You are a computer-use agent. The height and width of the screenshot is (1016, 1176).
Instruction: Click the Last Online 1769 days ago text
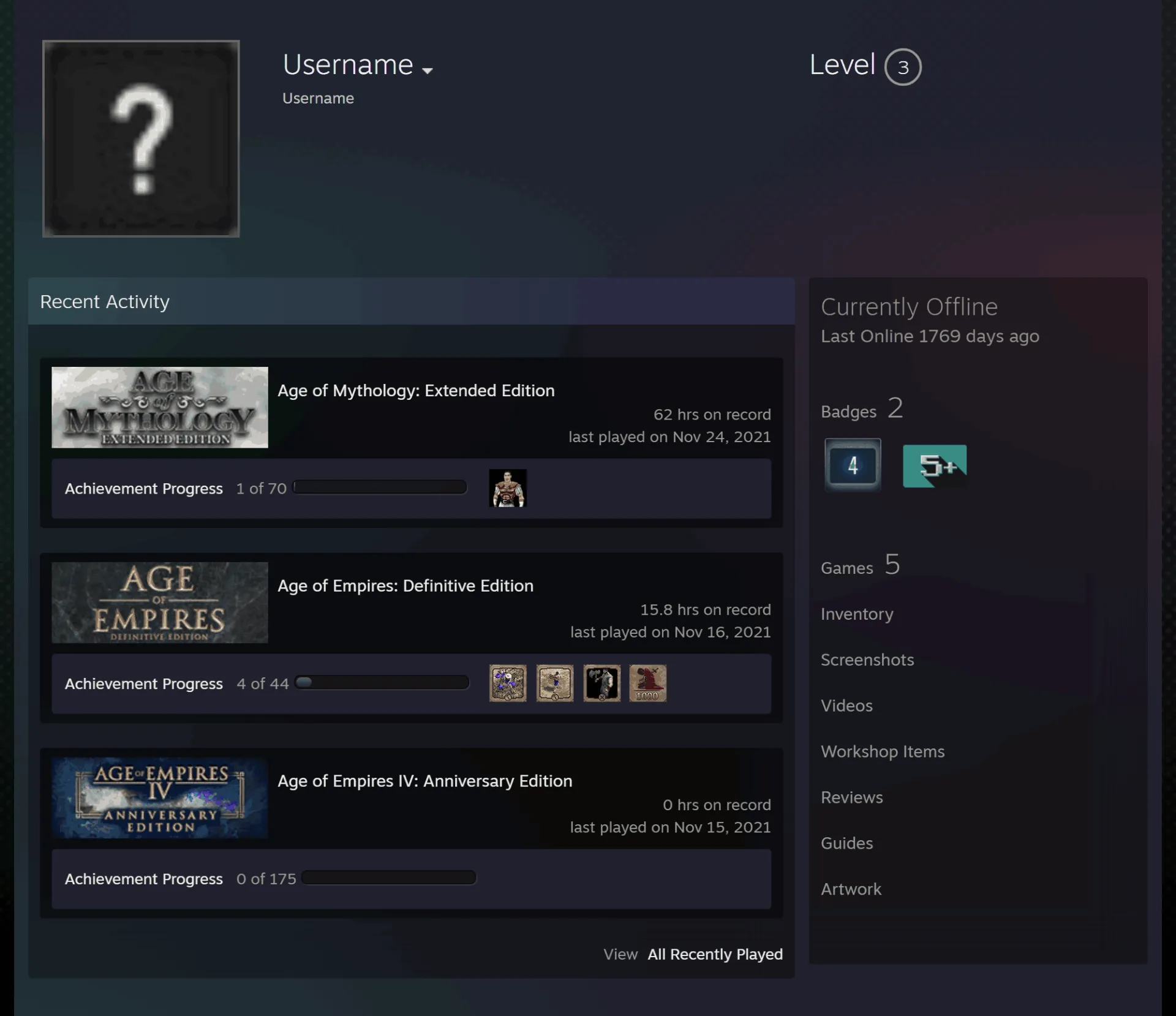(x=930, y=336)
